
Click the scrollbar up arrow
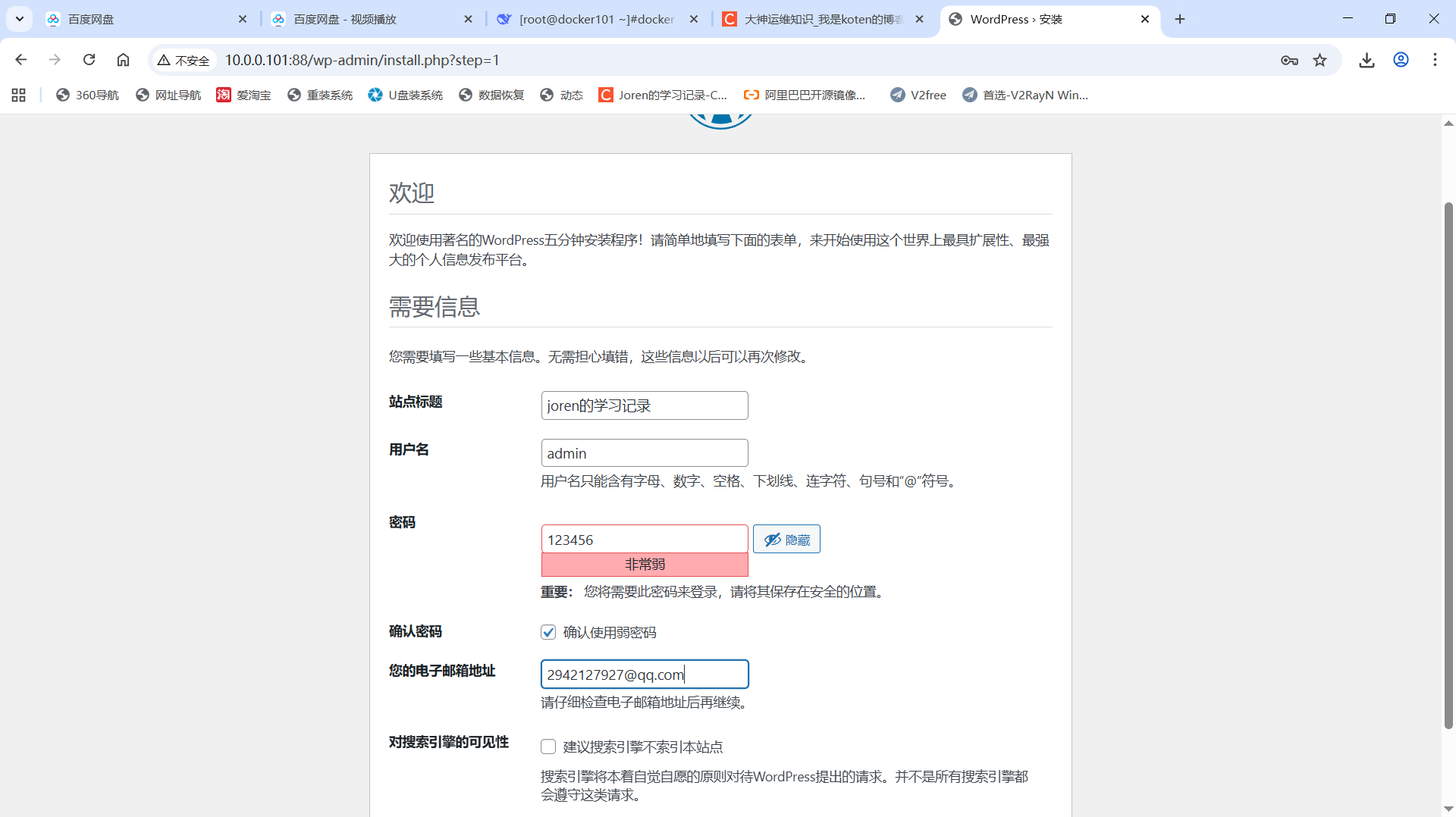[x=1448, y=123]
